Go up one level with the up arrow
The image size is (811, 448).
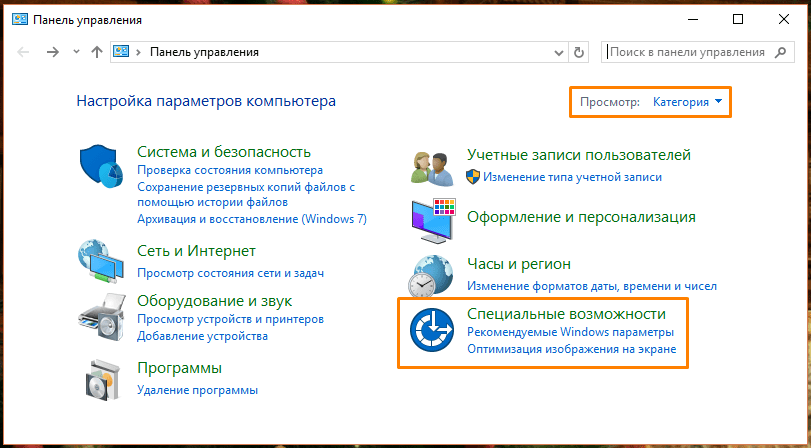pos(97,52)
